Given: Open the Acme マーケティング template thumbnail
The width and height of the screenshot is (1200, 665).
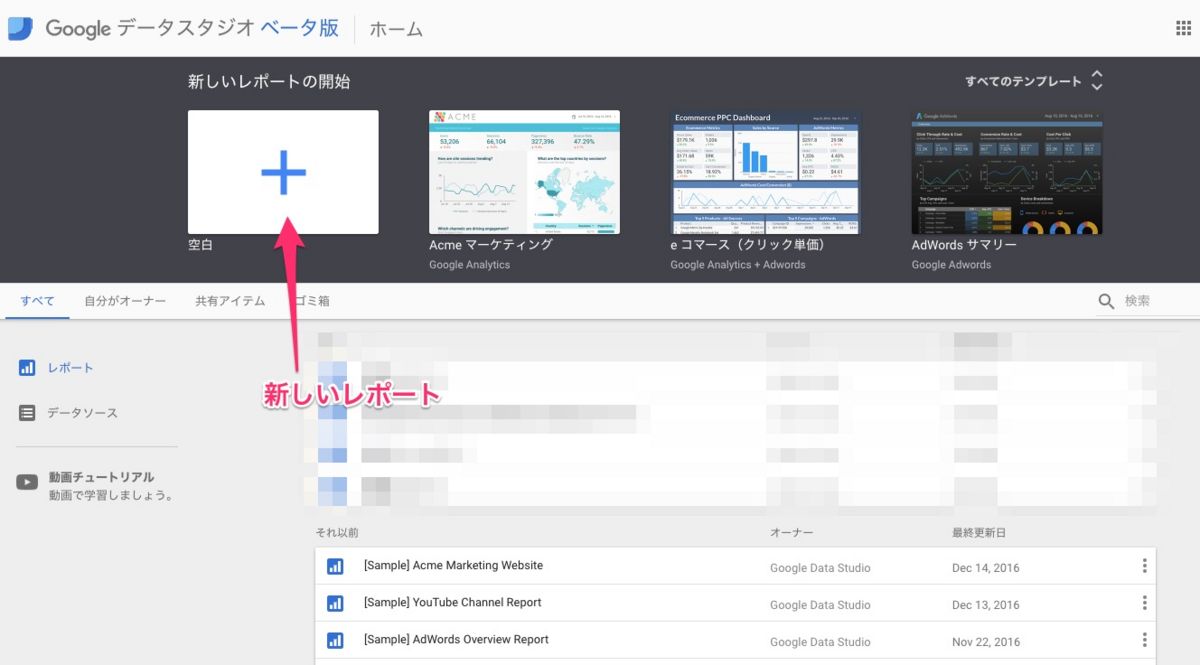Looking at the screenshot, I should pyautogui.click(x=524, y=172).
